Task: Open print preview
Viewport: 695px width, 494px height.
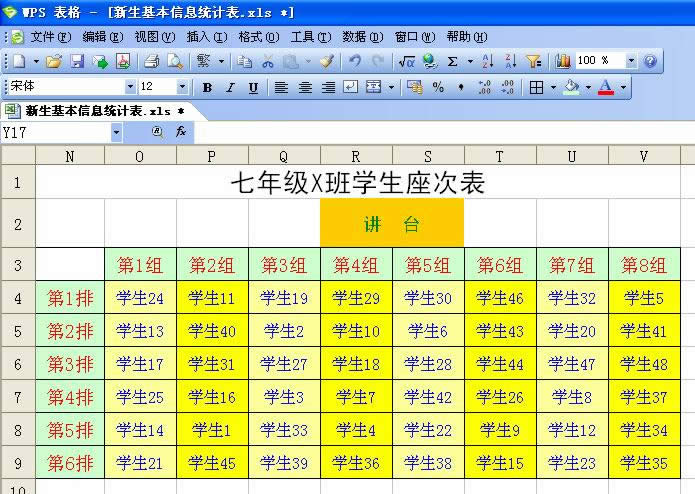Action: pos(175,61)
